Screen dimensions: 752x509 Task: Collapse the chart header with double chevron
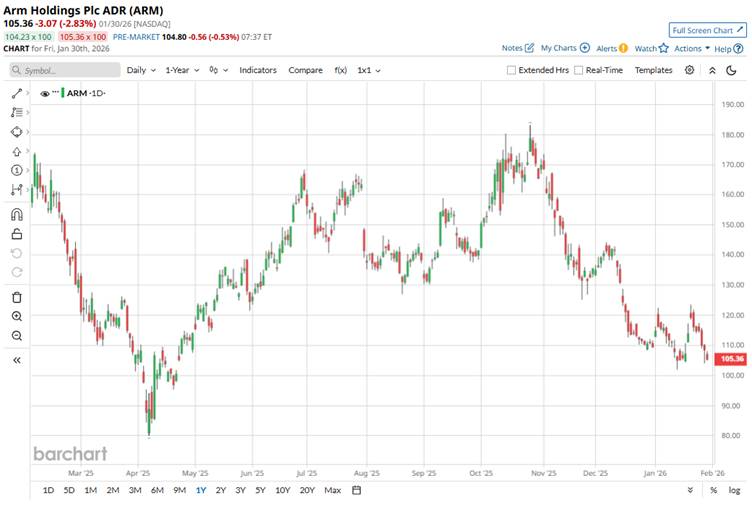(x=712, y=71)
